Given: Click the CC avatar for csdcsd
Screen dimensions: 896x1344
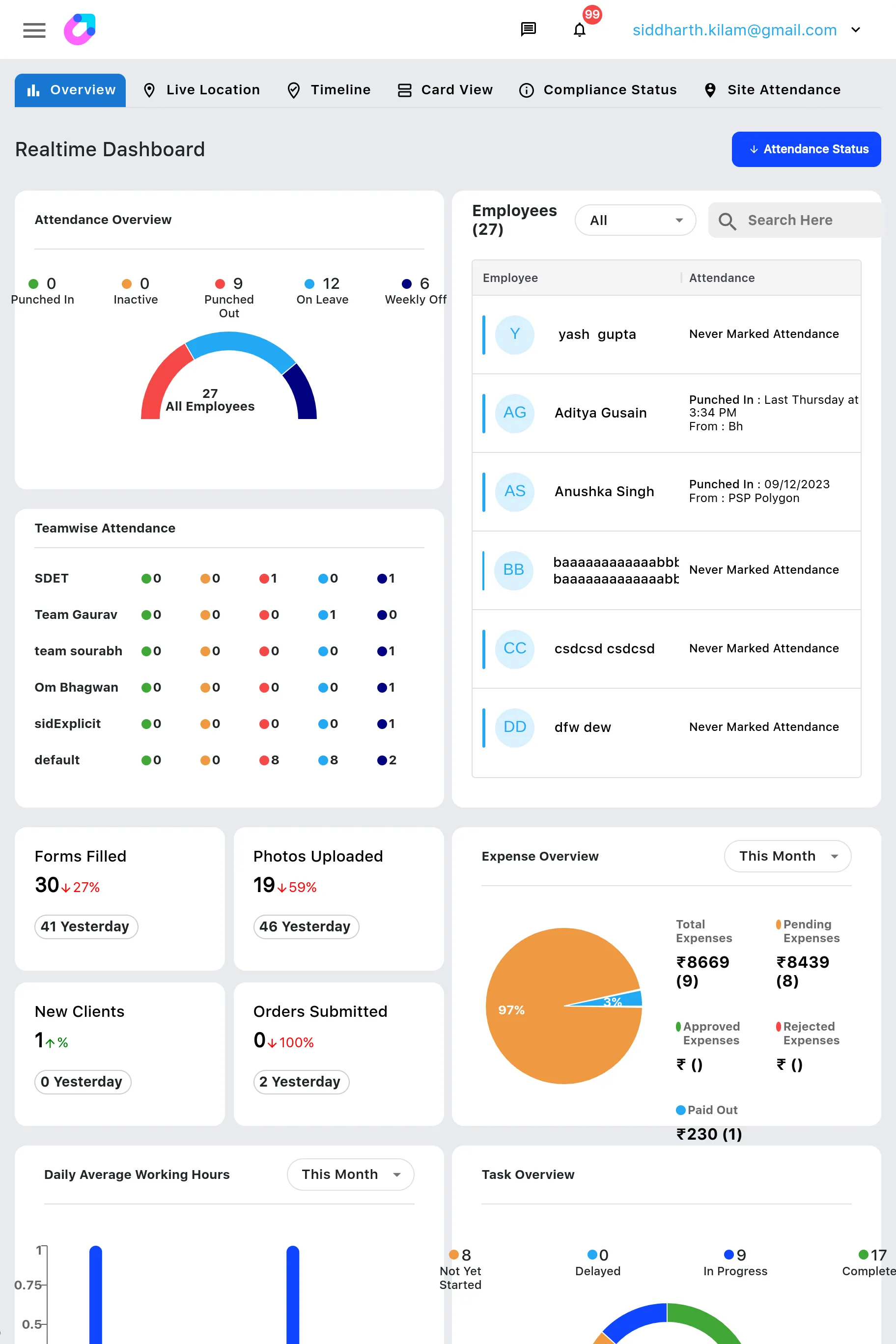Looking at the screenshot, I should pos(514,648).
